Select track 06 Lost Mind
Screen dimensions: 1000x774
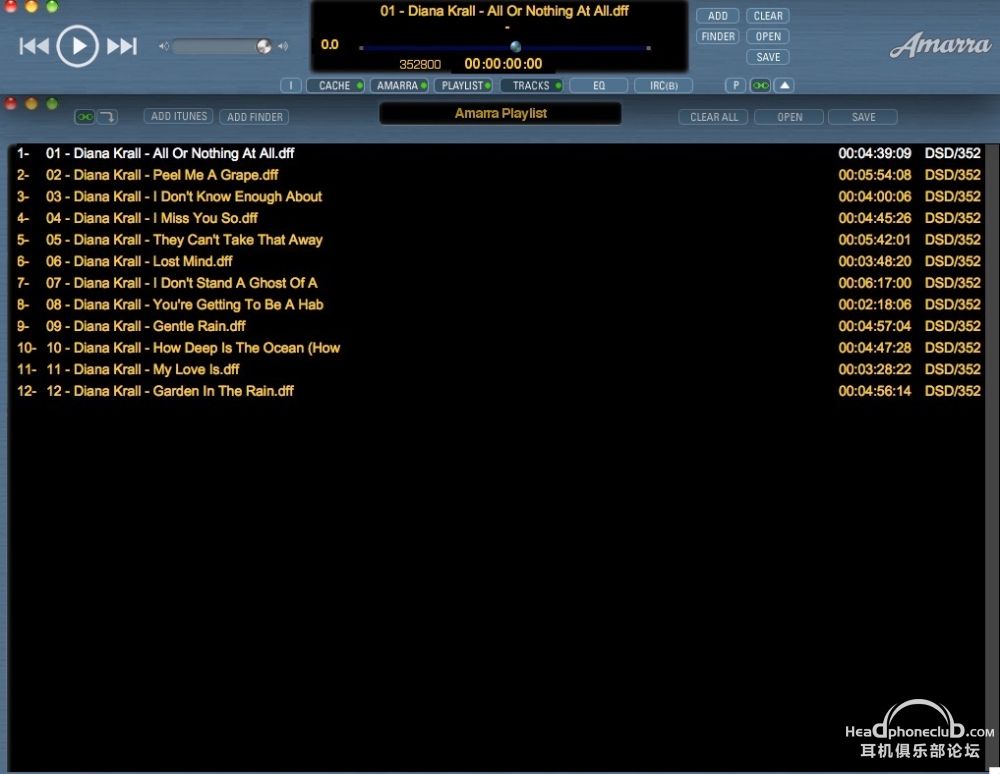click(x=497, y=261)
